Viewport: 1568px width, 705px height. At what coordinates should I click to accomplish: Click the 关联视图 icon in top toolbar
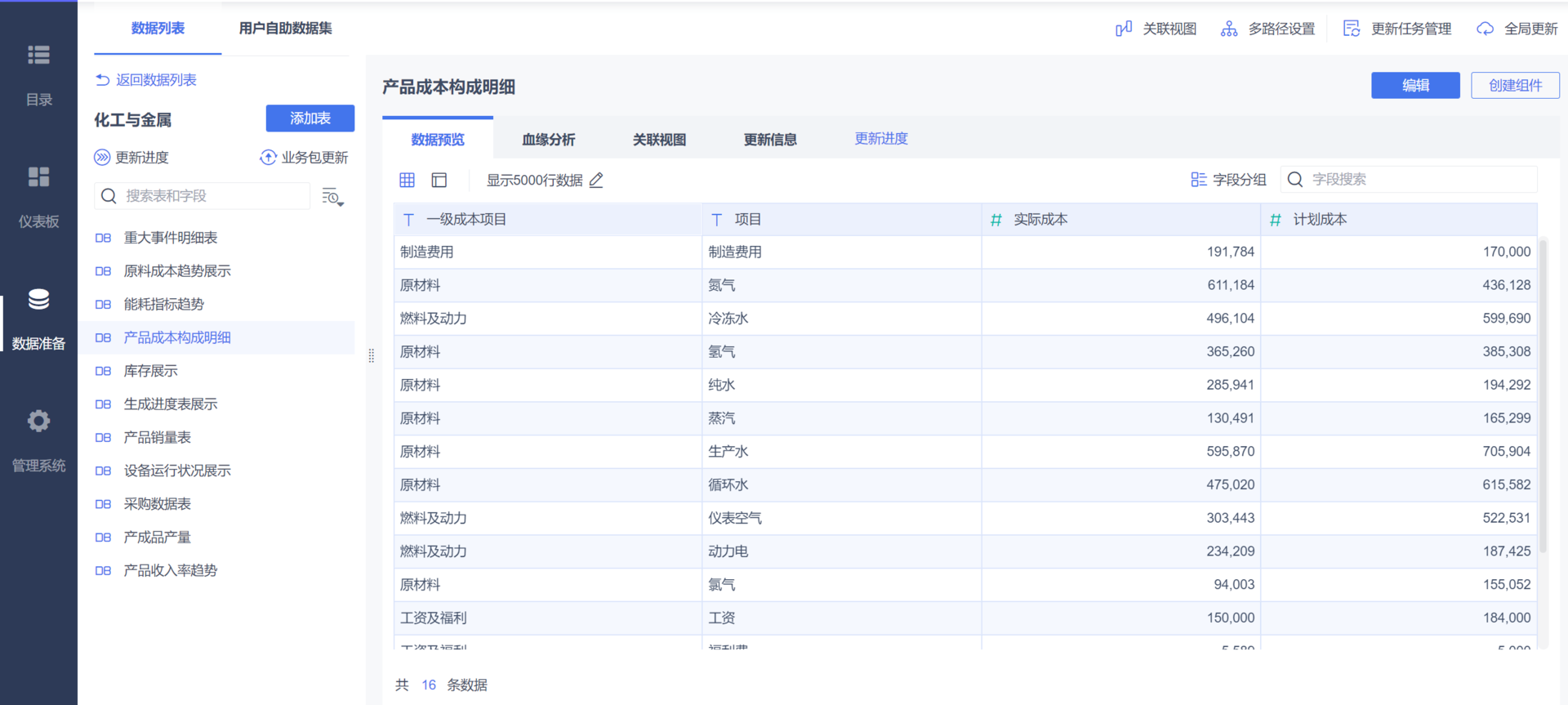(1124, 29)
